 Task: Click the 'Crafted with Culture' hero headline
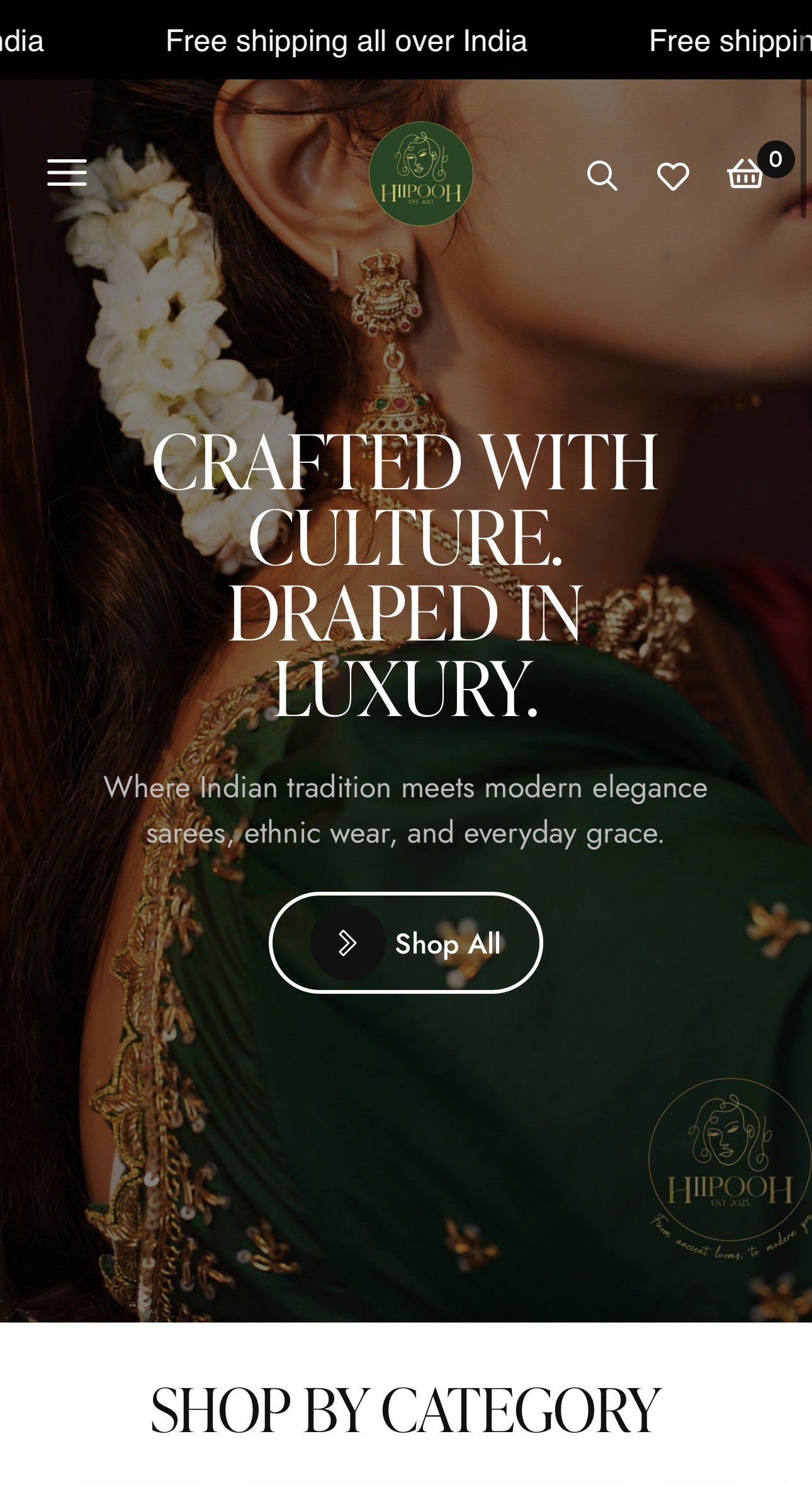pos(406,499)
